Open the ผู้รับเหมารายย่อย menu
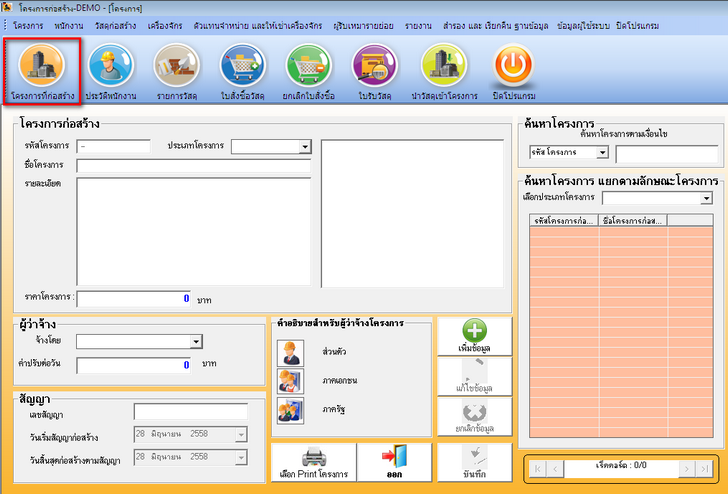 coord(363,26)
